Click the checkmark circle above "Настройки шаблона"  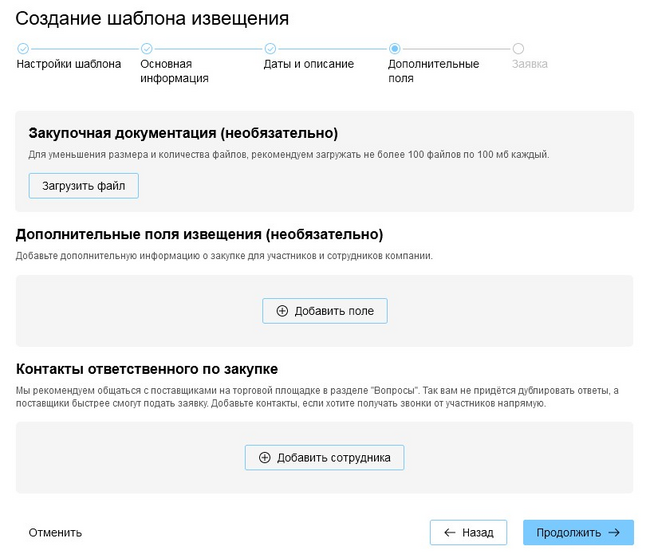(x=22, y=48)
